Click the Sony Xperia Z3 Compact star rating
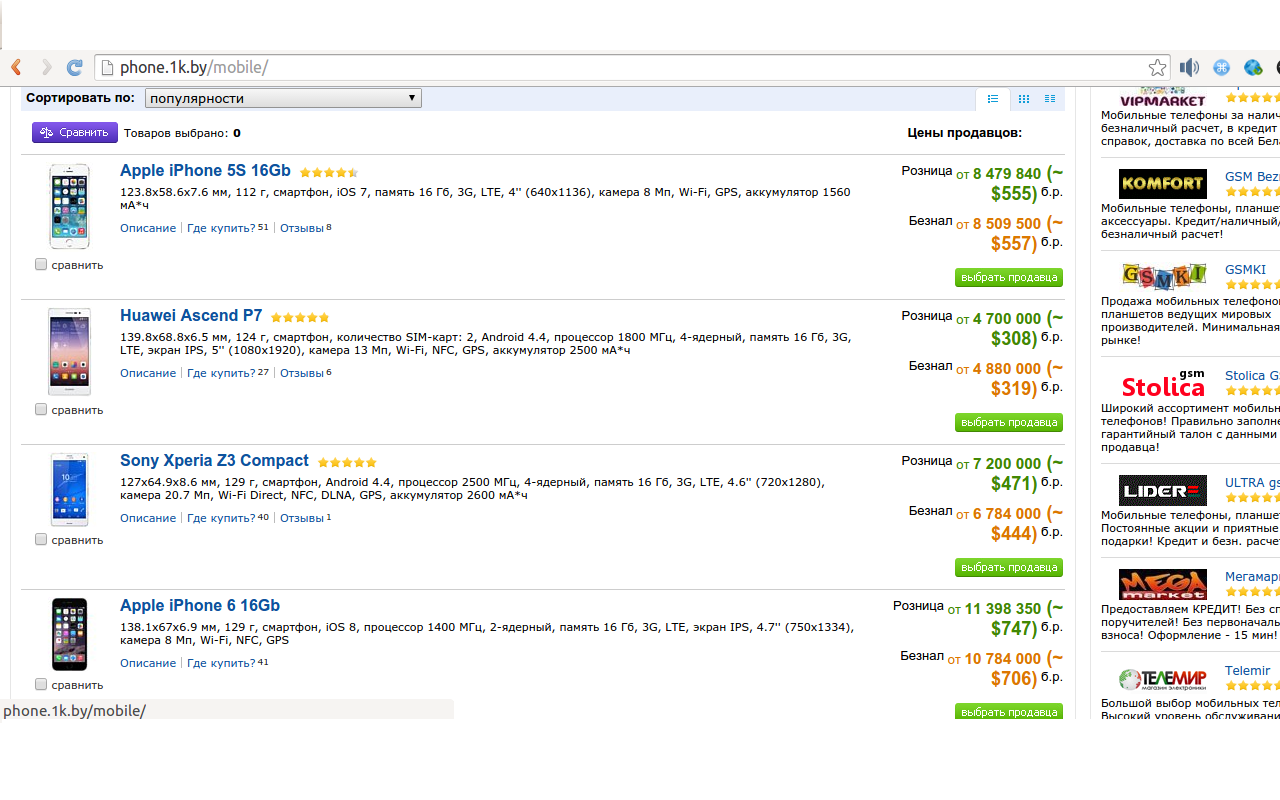 347,463
